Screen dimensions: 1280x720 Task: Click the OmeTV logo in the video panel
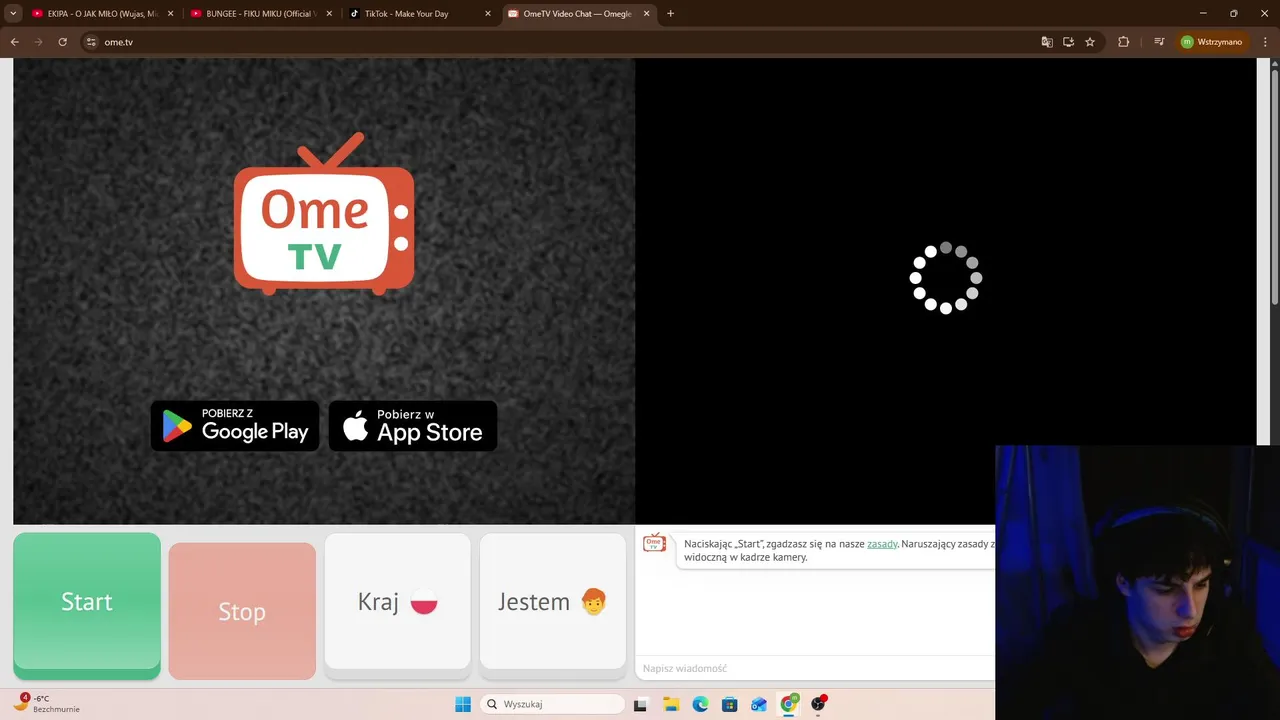(x=323, y=214)
